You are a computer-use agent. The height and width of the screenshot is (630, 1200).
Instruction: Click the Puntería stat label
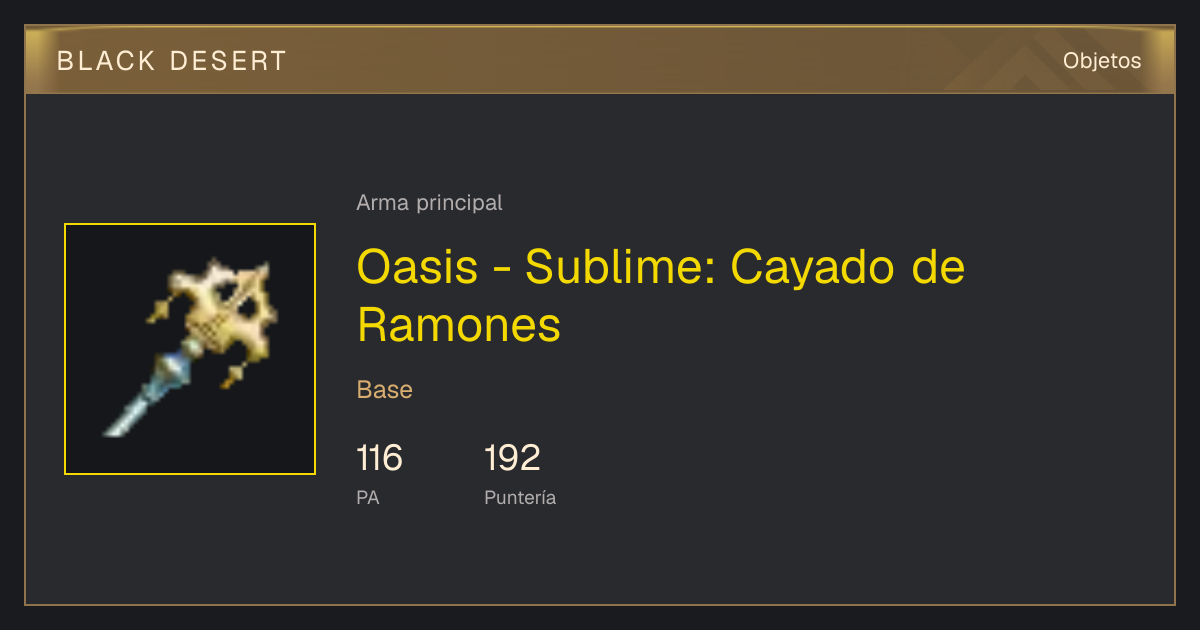pyautogui.click(x=520, y=497)
